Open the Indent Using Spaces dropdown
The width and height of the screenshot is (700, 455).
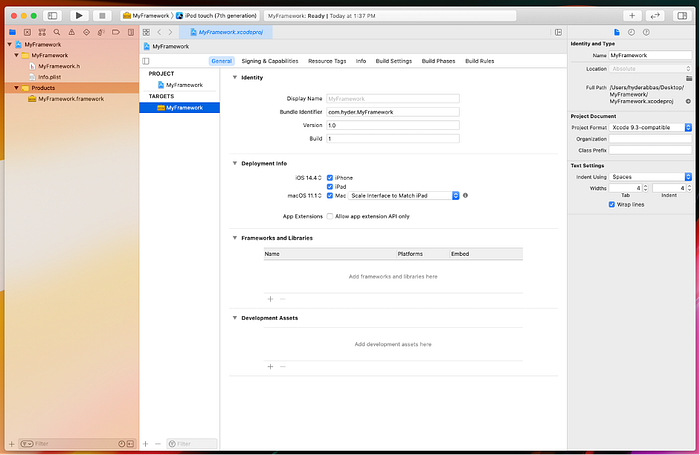pos(650,177)
